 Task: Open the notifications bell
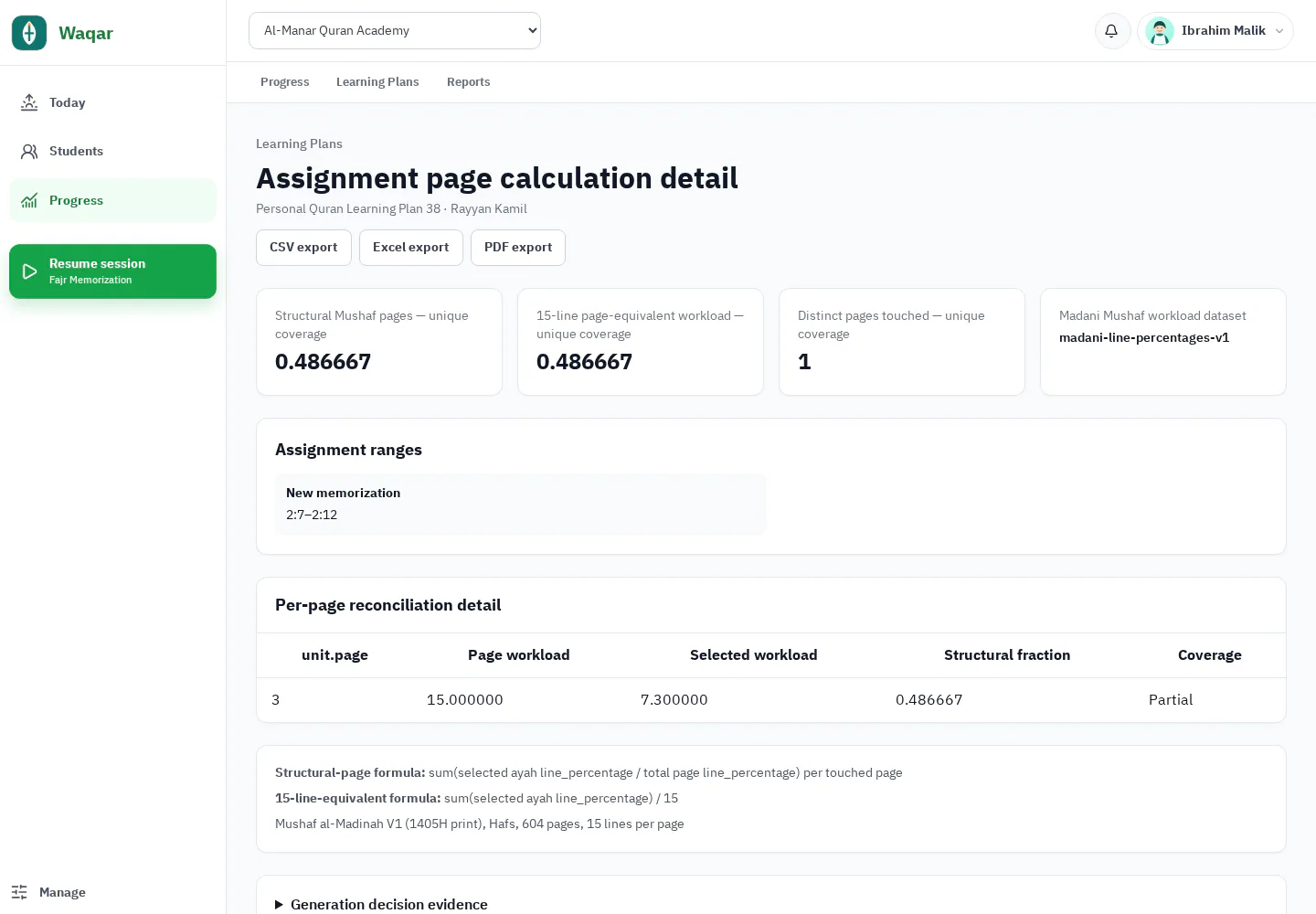coord(1112,31)
